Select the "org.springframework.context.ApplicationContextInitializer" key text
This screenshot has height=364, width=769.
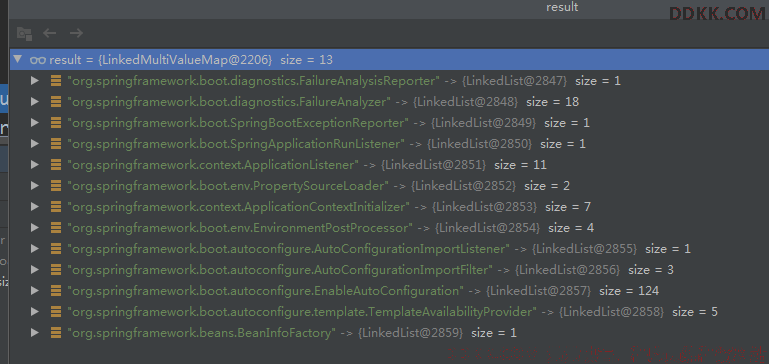[238, 207]
